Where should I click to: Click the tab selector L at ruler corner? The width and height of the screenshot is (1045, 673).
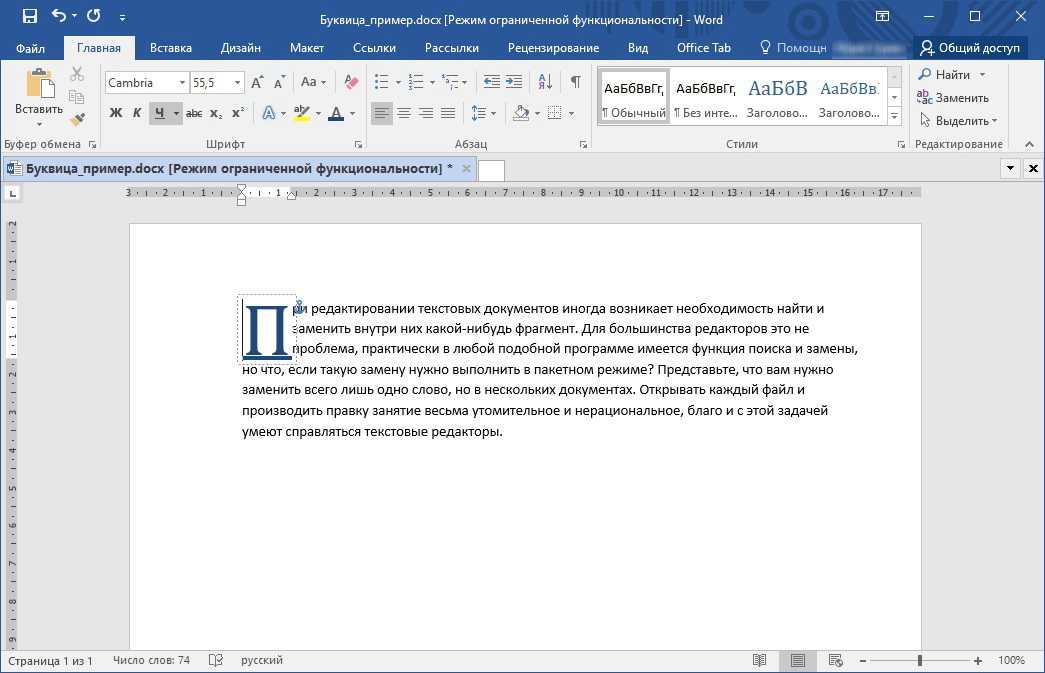tap(12, 193)
